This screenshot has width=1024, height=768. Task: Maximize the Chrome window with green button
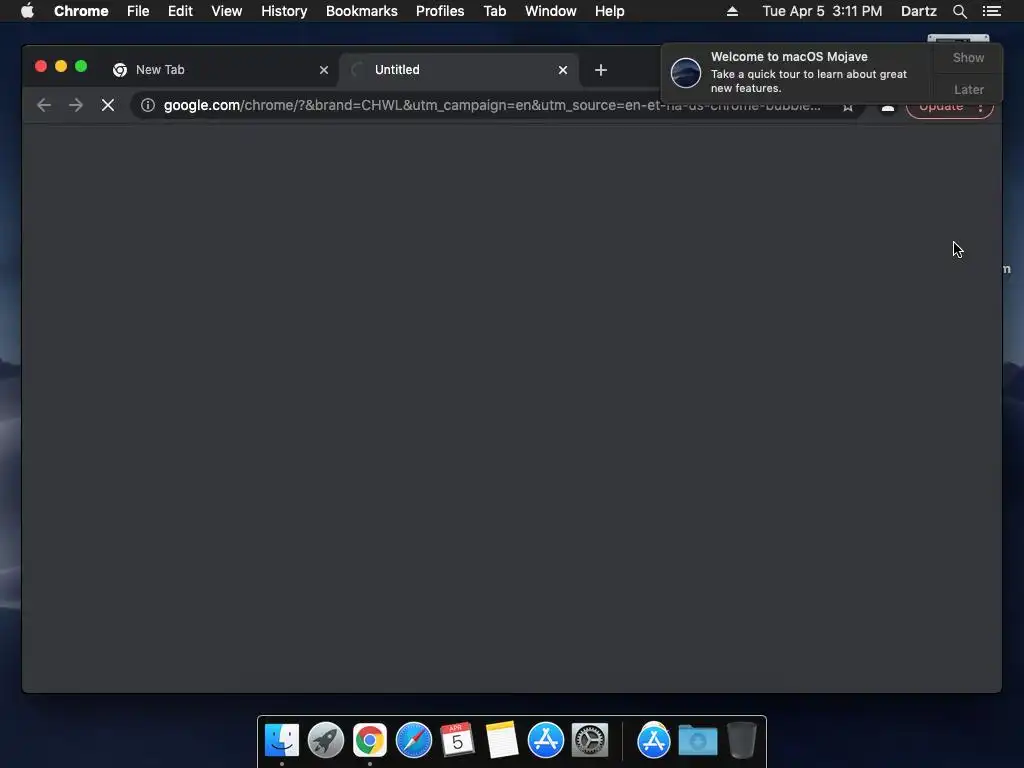81,66
